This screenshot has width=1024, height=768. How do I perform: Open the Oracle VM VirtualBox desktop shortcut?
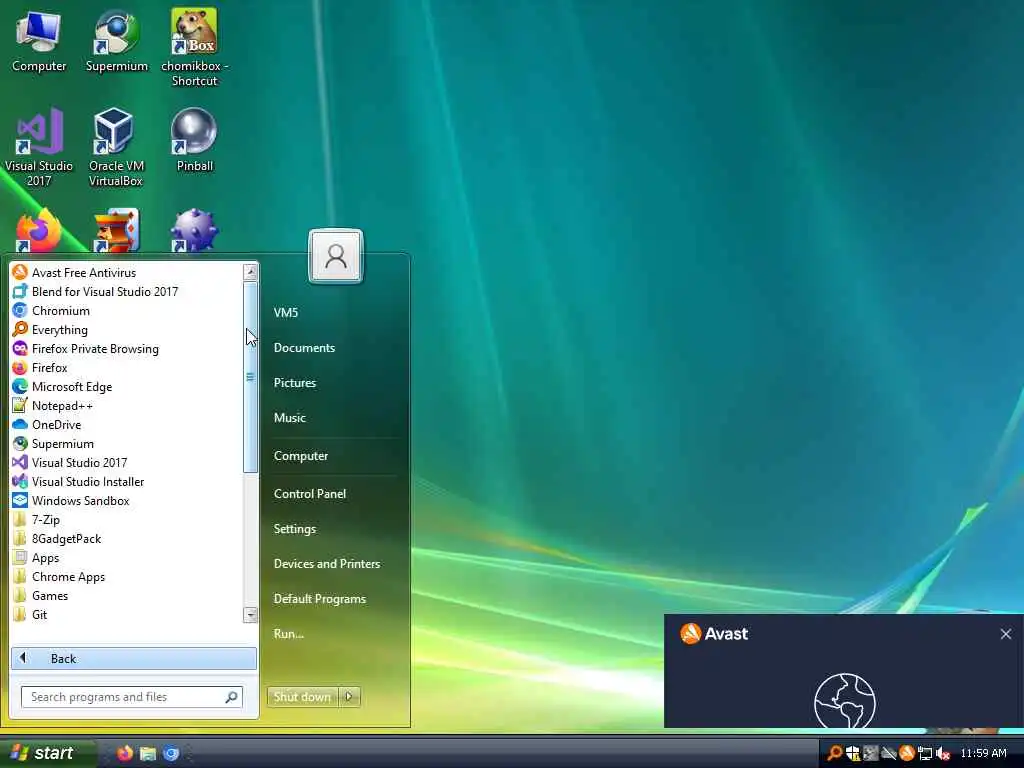[x=116, y=148]
